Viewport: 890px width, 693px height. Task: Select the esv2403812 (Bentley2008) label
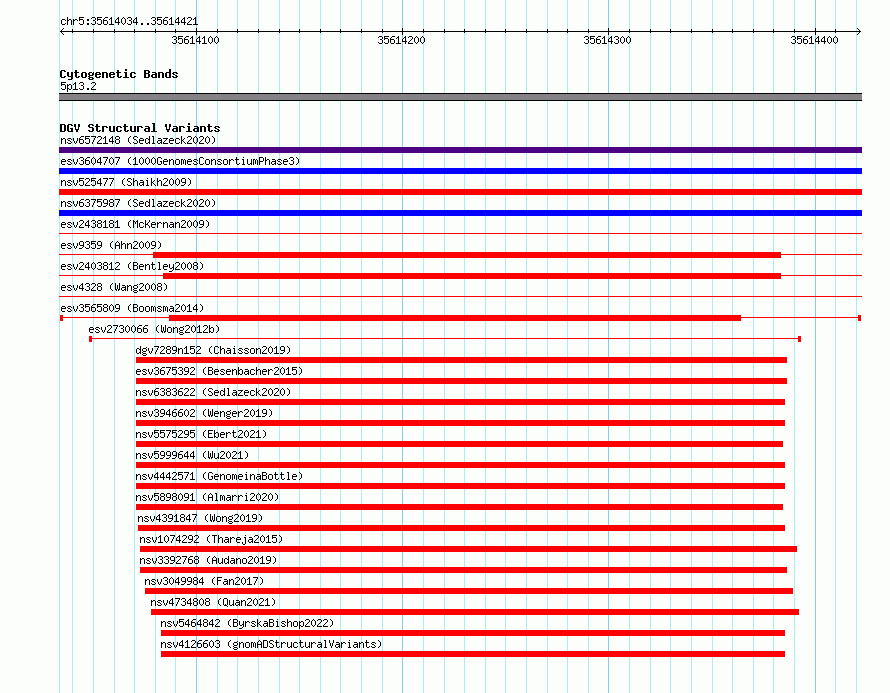[132, 266]
